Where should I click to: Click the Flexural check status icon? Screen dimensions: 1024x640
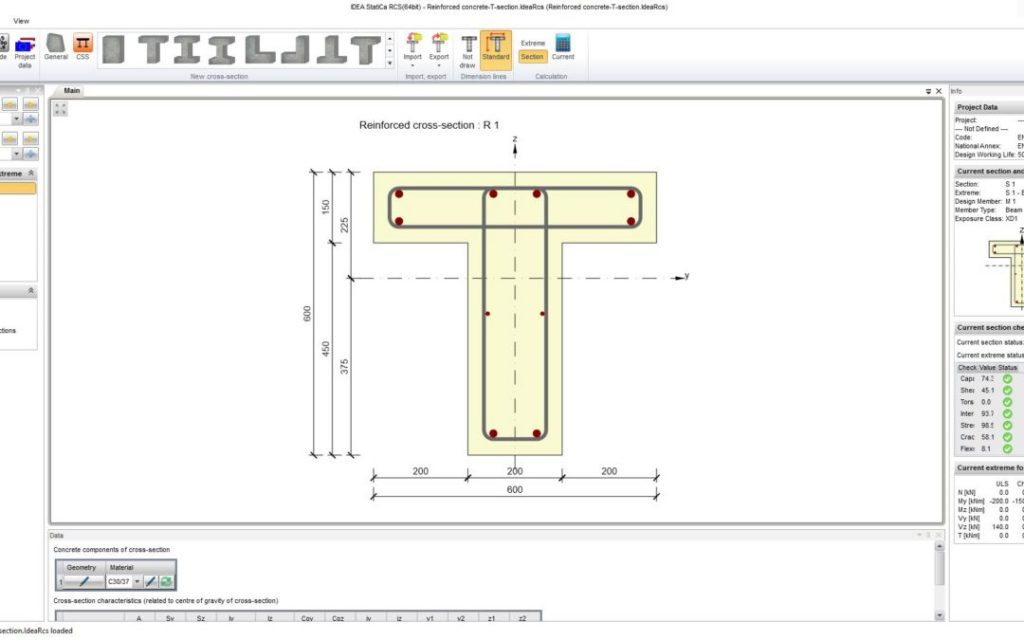[x=1008, y=449]
